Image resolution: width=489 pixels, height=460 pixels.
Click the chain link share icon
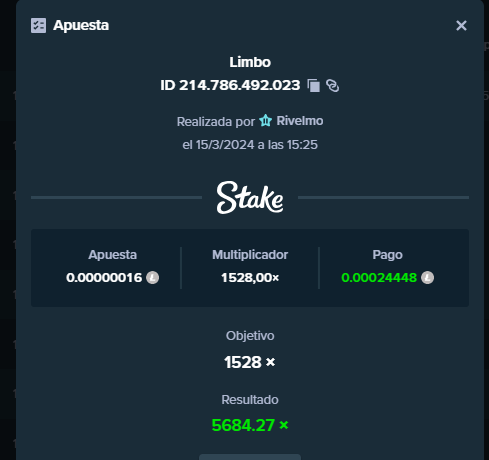(332, 86)
